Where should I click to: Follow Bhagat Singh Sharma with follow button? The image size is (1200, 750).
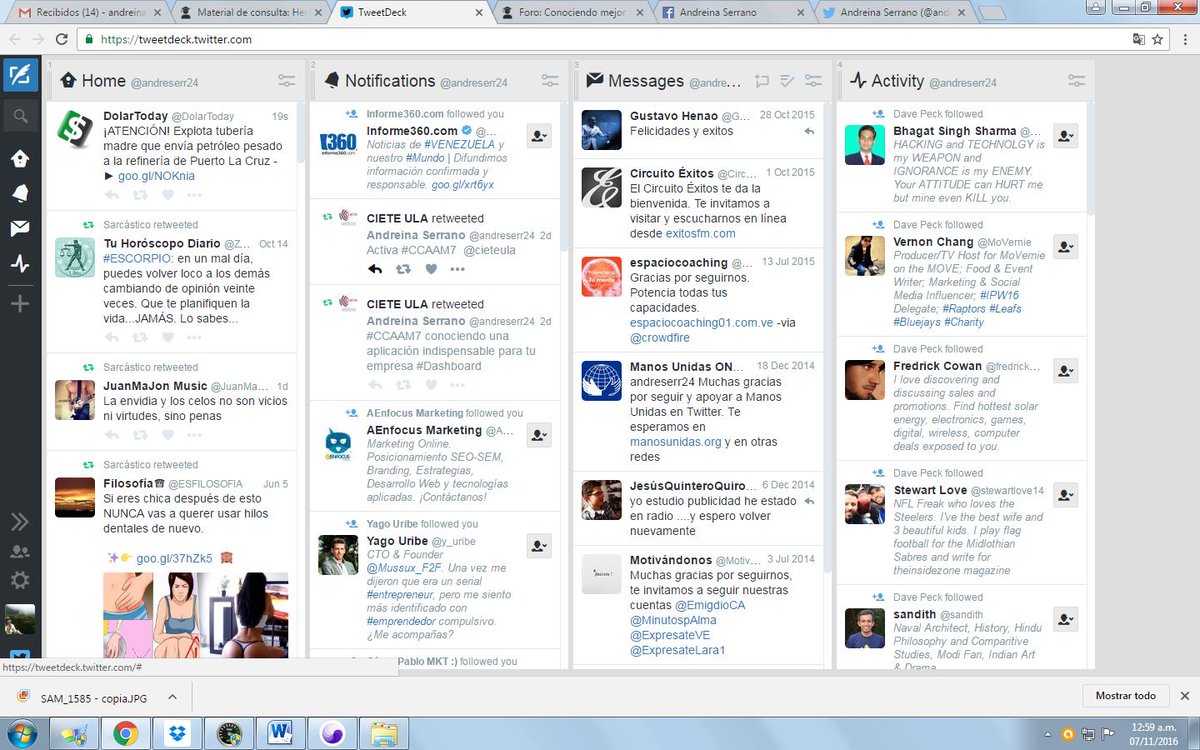pyautogui.click(x=1066, y=137)
